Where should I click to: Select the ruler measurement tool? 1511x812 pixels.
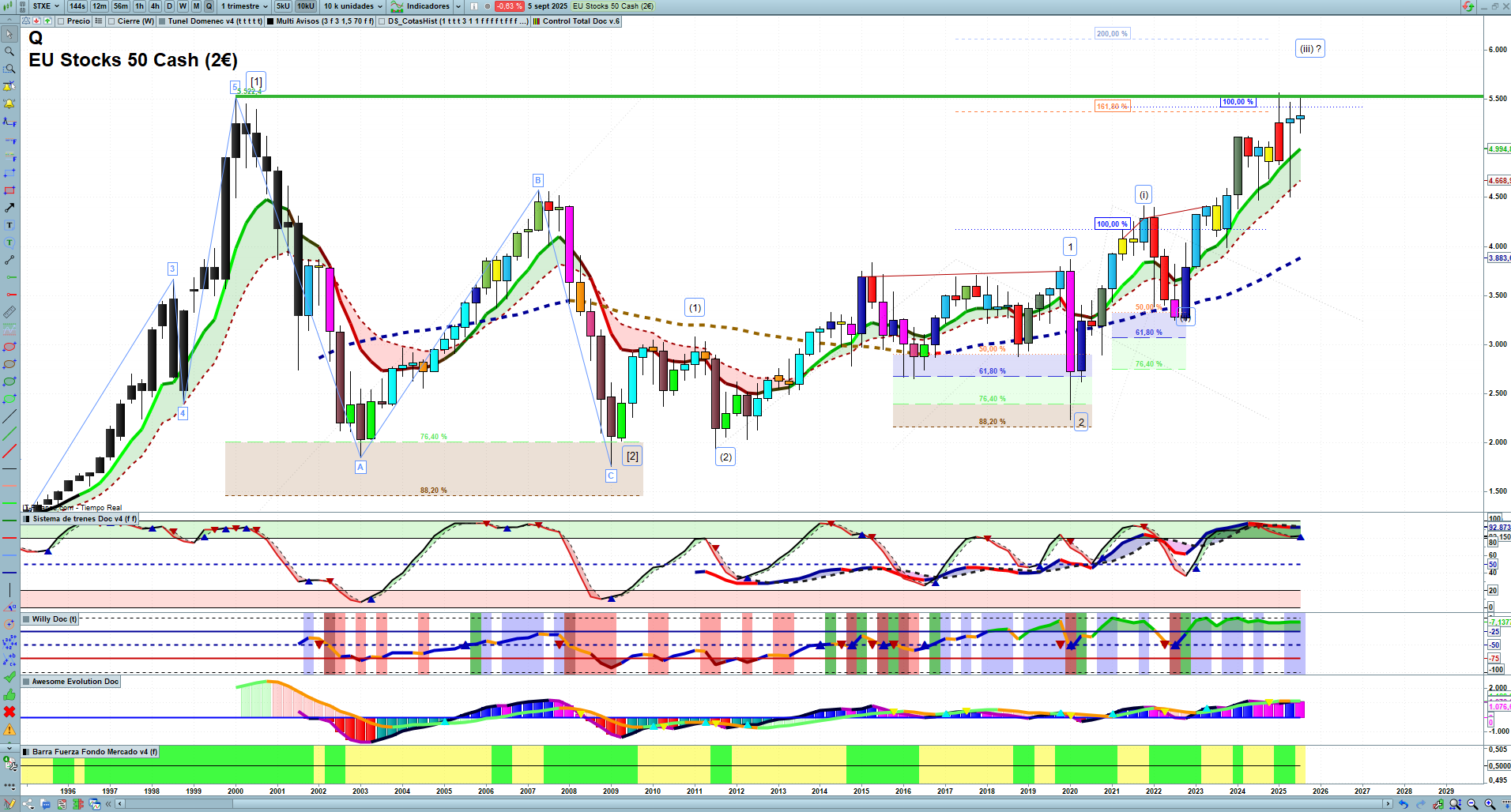(x=9, y=312)
